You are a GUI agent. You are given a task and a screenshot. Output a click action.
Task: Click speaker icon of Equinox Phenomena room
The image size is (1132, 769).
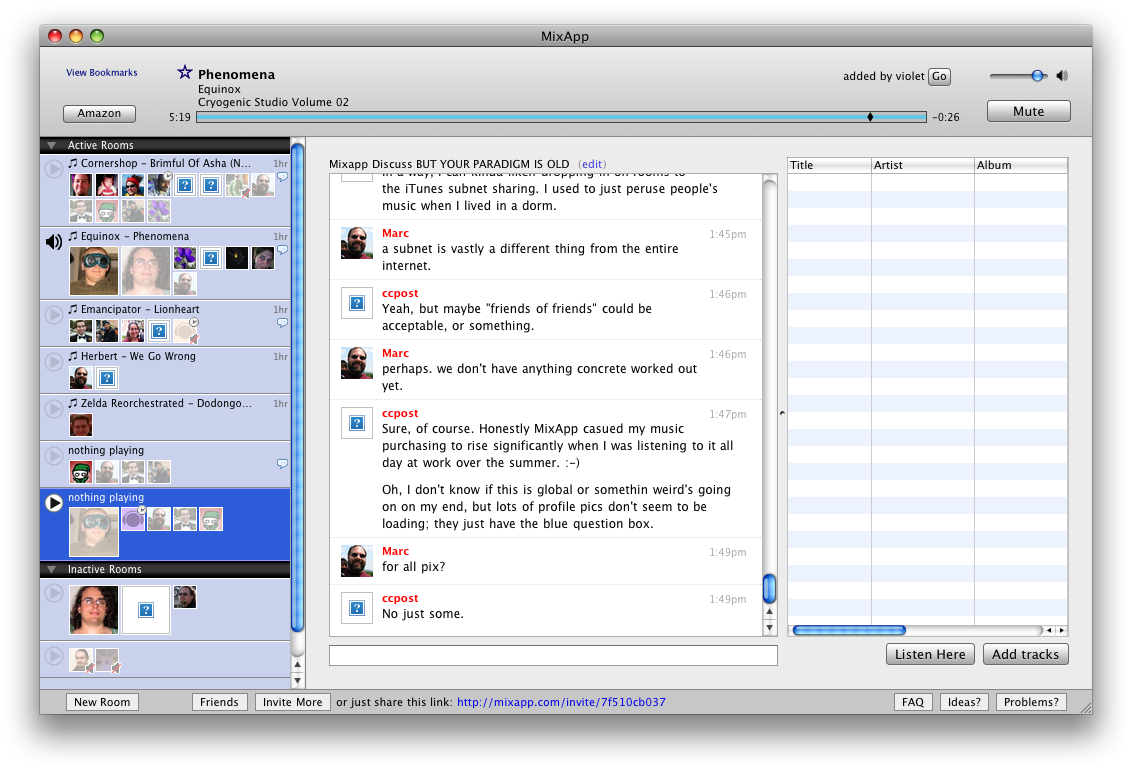pos(54,241)
